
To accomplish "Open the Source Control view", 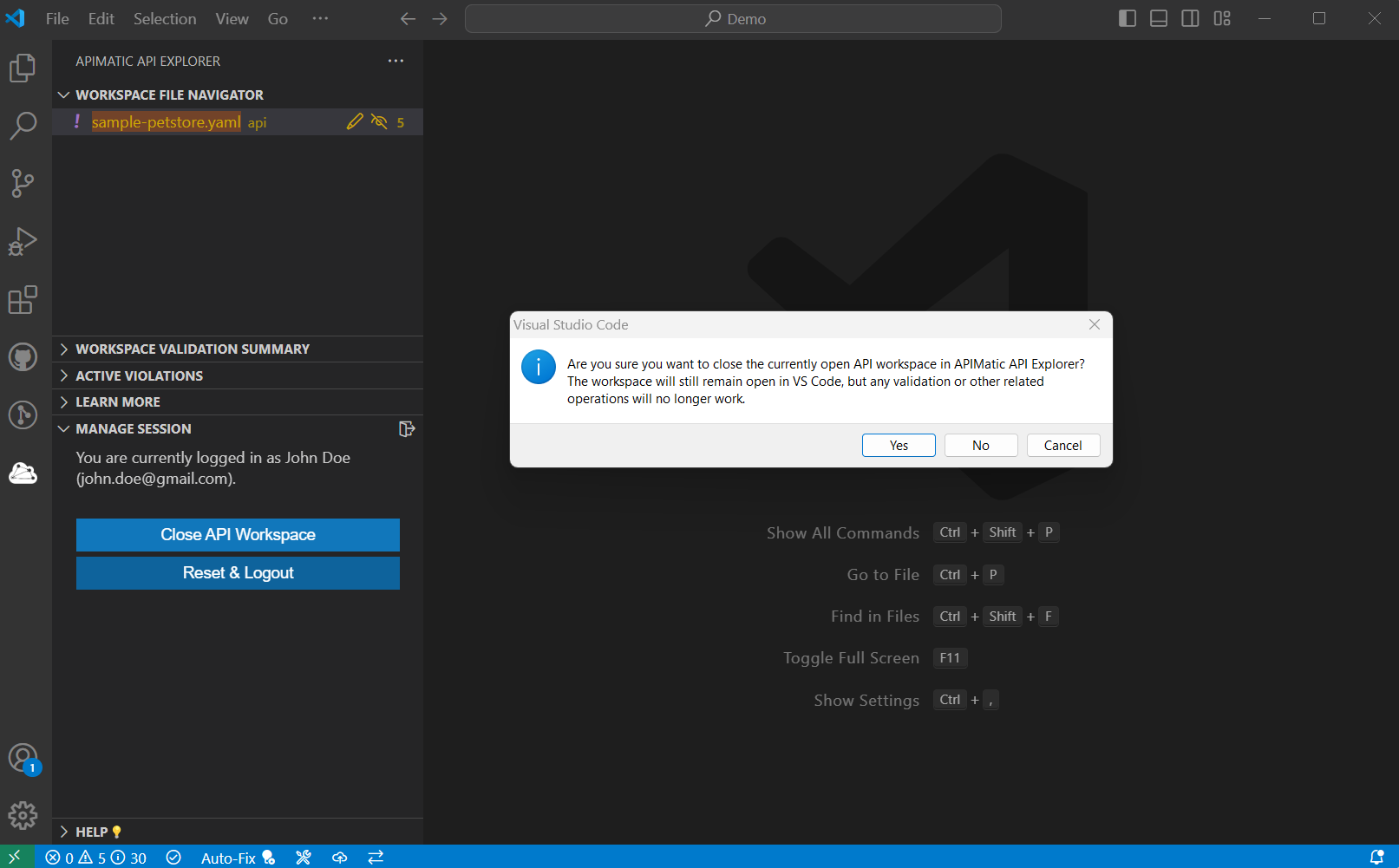I will [23, 183].
